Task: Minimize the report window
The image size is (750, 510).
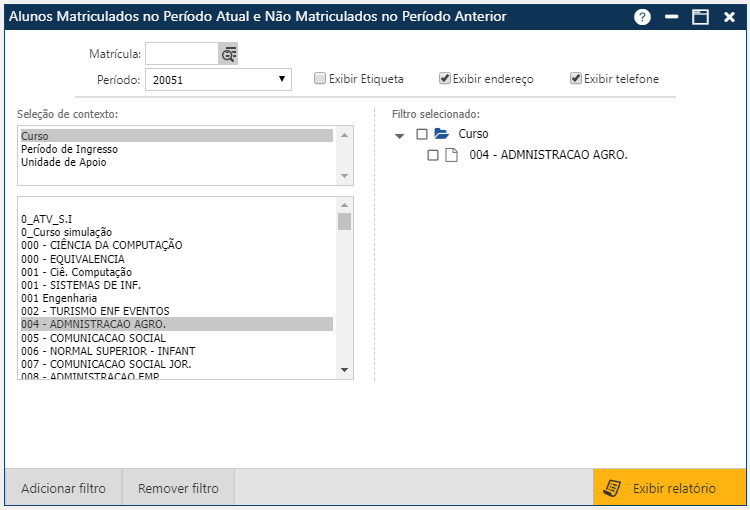Action: pos(672,17)
